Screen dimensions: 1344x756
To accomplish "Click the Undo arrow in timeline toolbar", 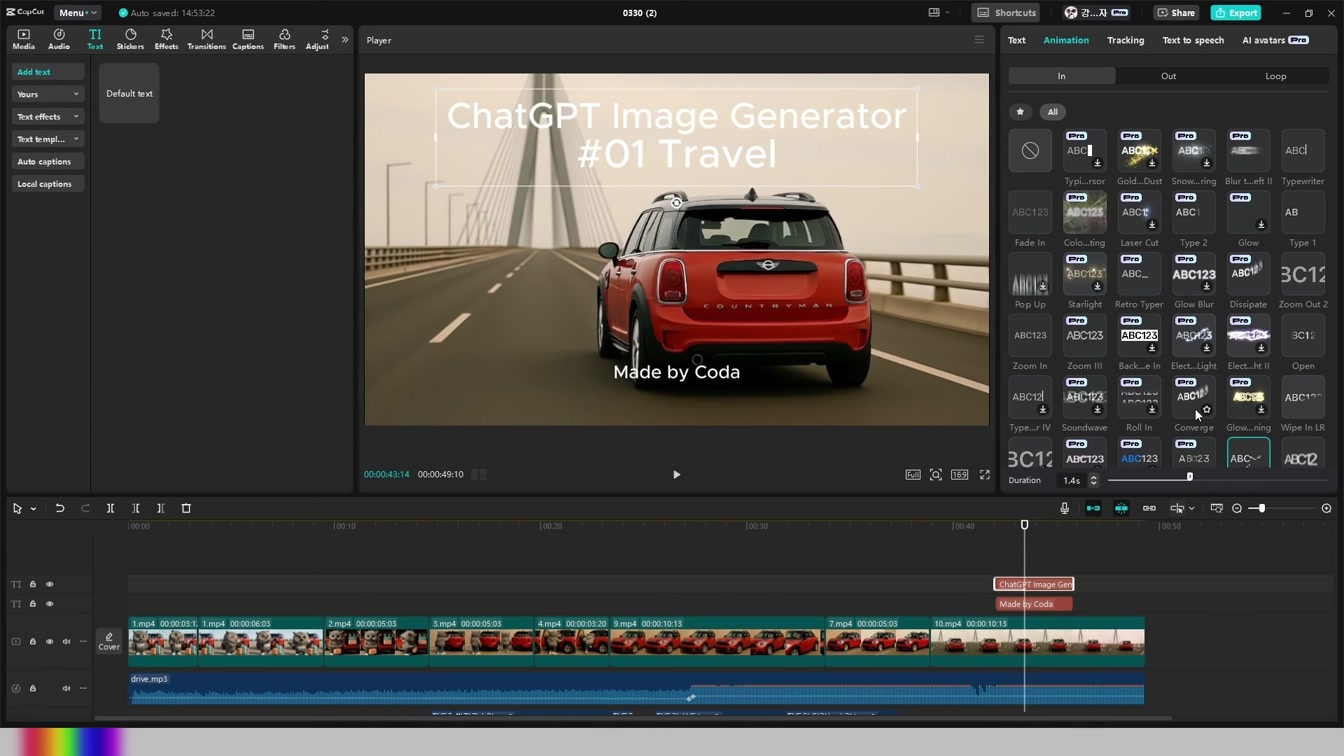I will point(60,508).
